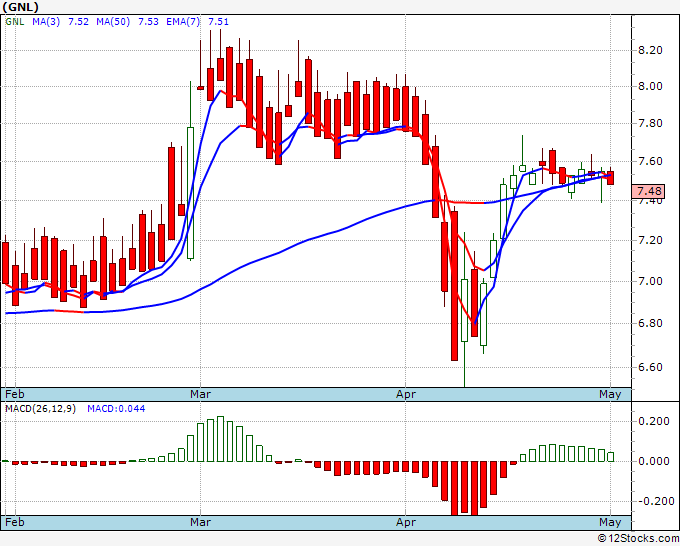Click the 7.80 price axis label
The width and height of the screenshot is (680, 546).
tap(650, 123)
